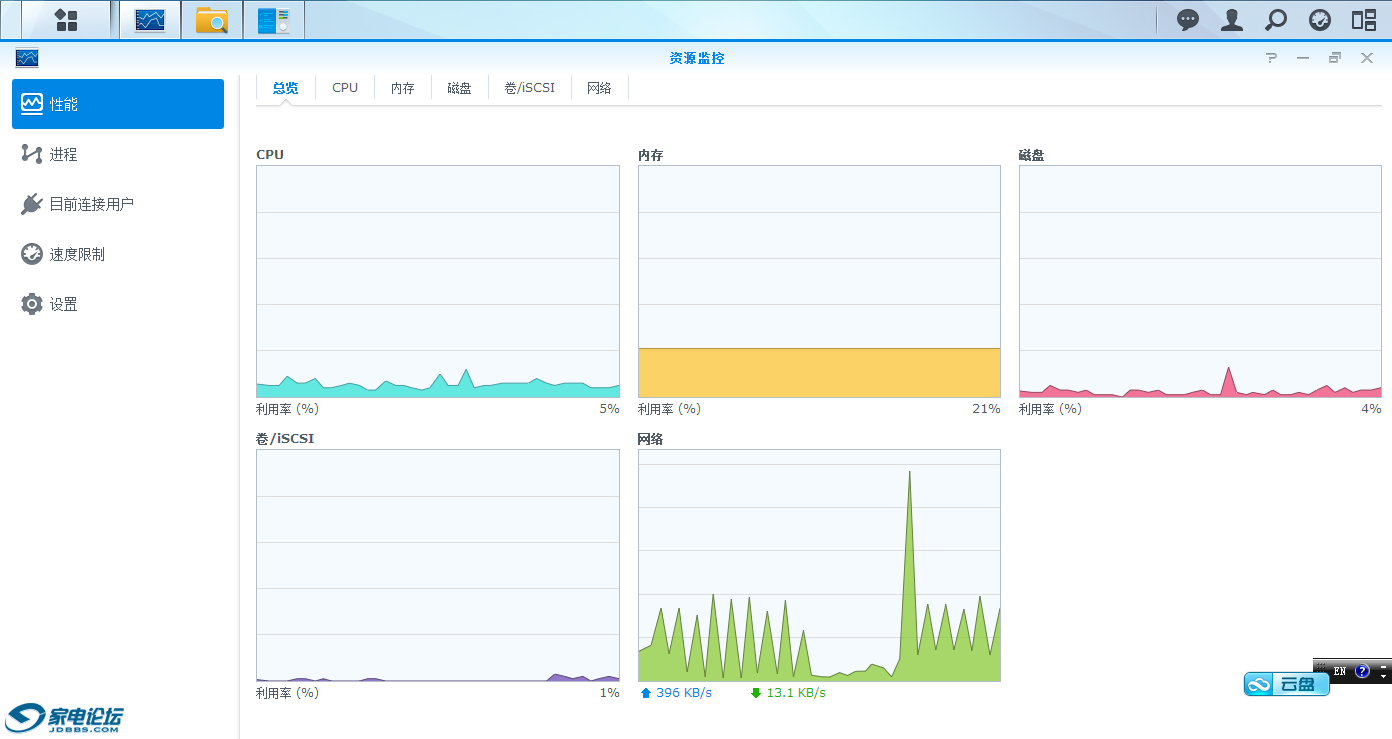Close the 资源监控 window
Screen dimensions: 1392x739
point(1367,58)
